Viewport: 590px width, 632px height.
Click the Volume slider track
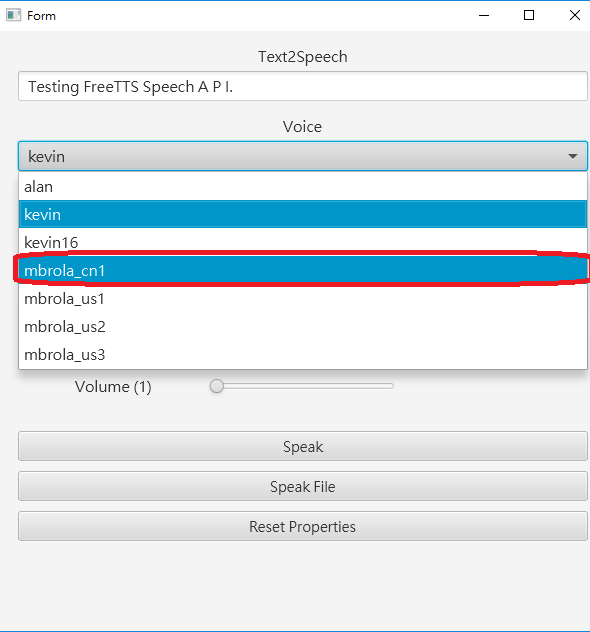pyautogui.click(x=302, y=386)
